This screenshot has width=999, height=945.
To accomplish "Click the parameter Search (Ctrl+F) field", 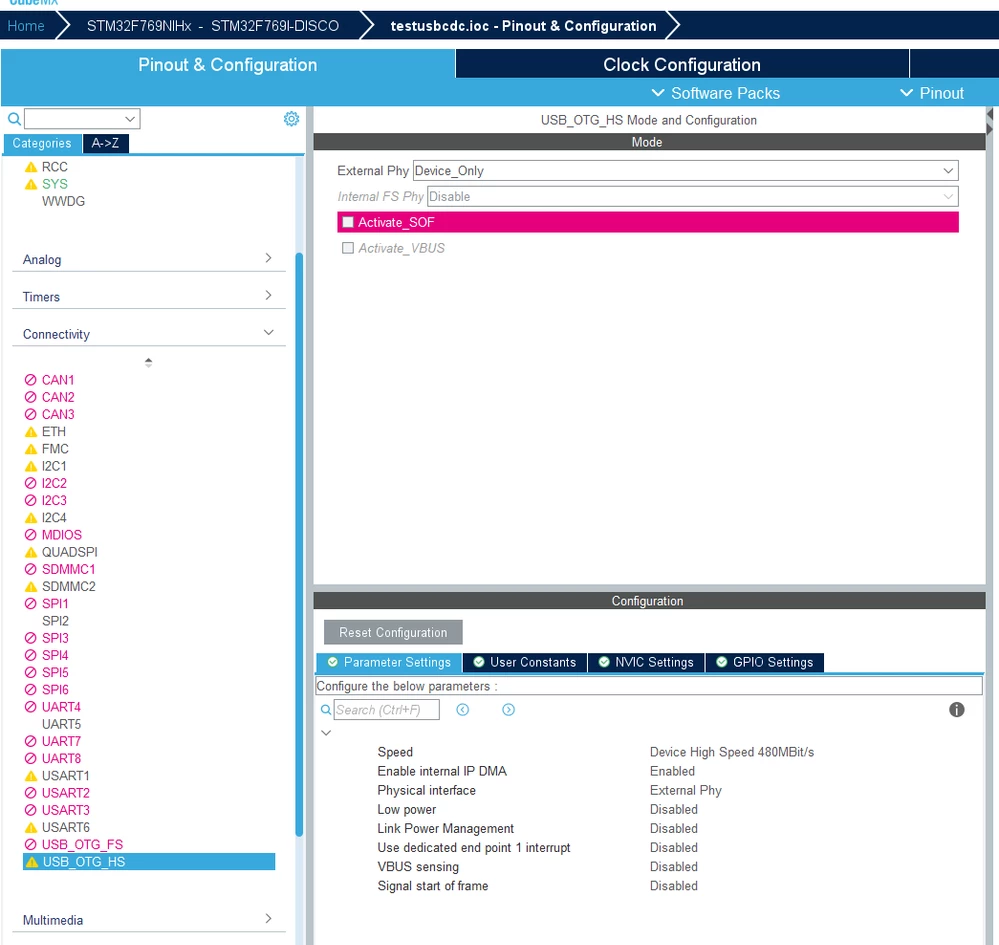I will pos(387,709).
